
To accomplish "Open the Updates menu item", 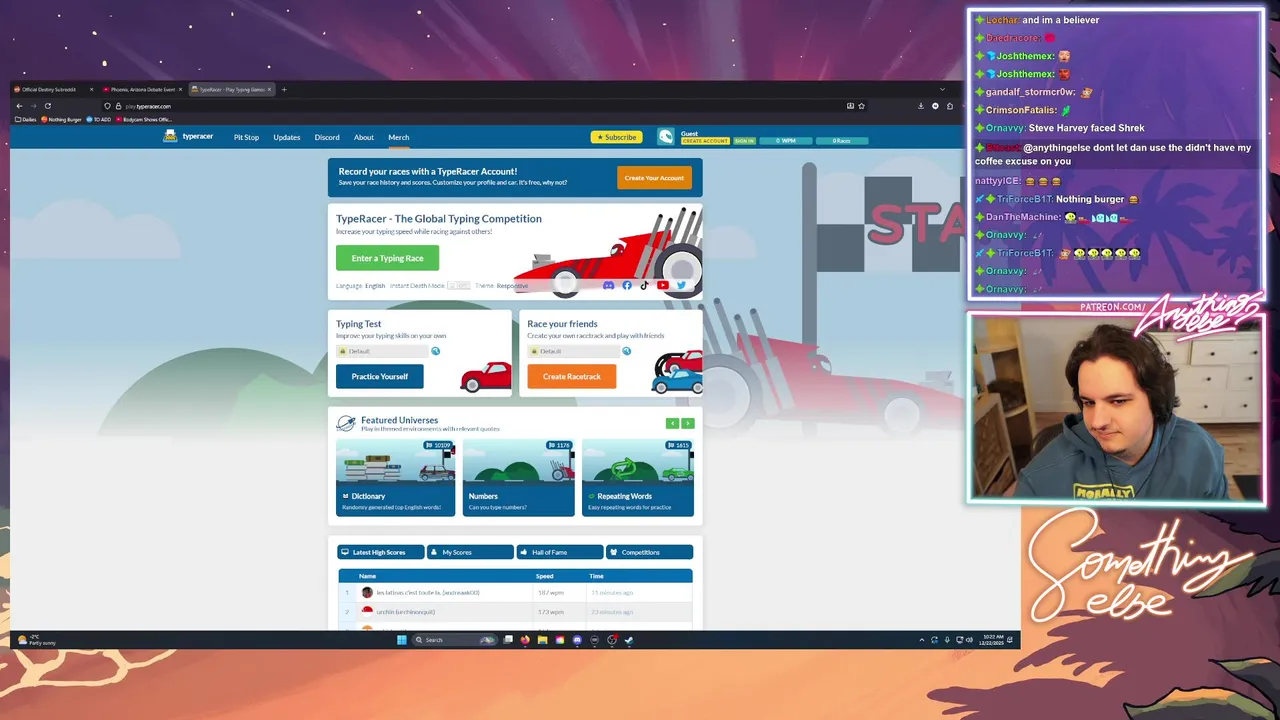I will point(287,137).
